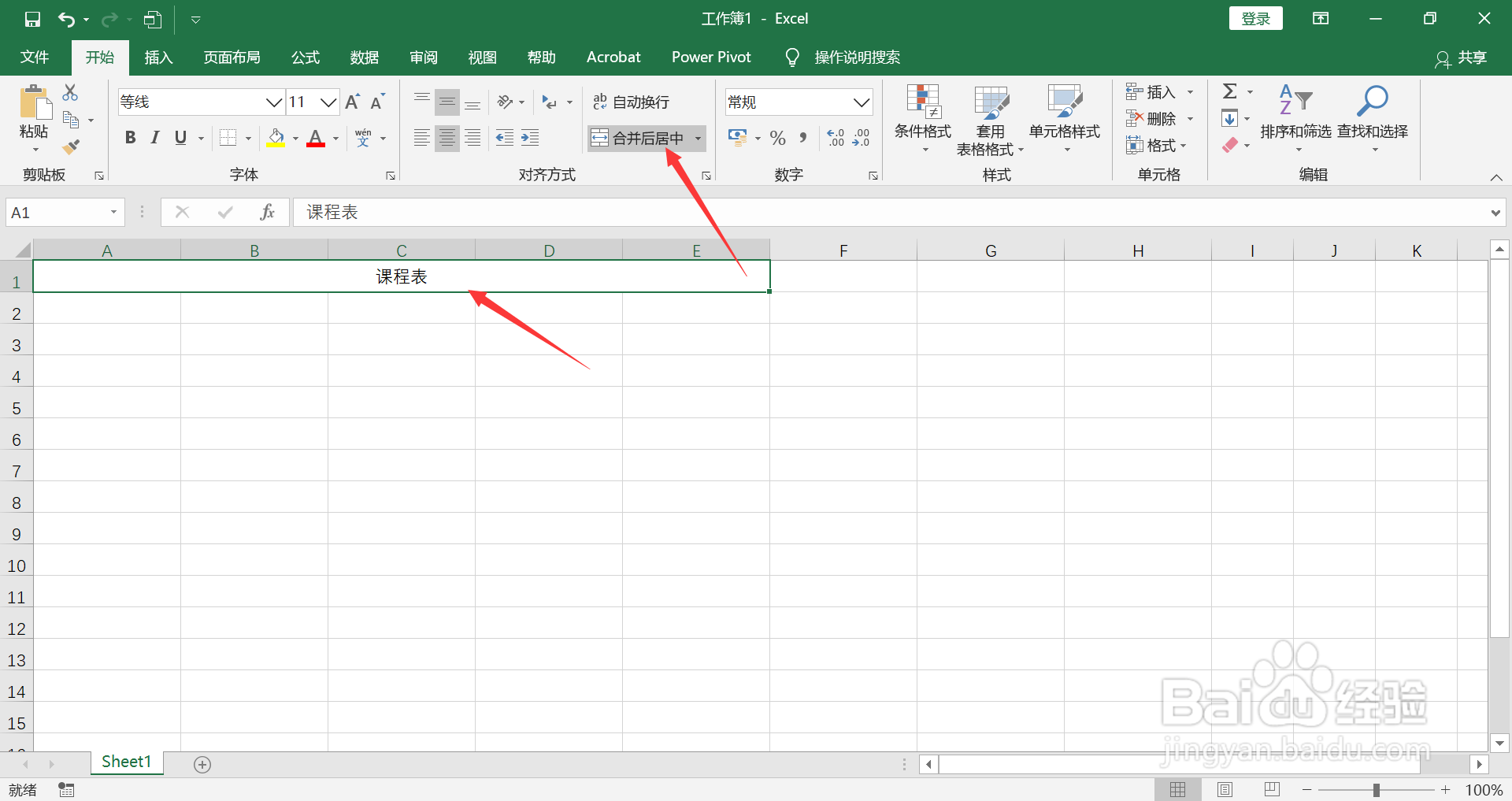Select the Sheet1 tab
Screen dimensions: 1512x801
coord(126,762)
